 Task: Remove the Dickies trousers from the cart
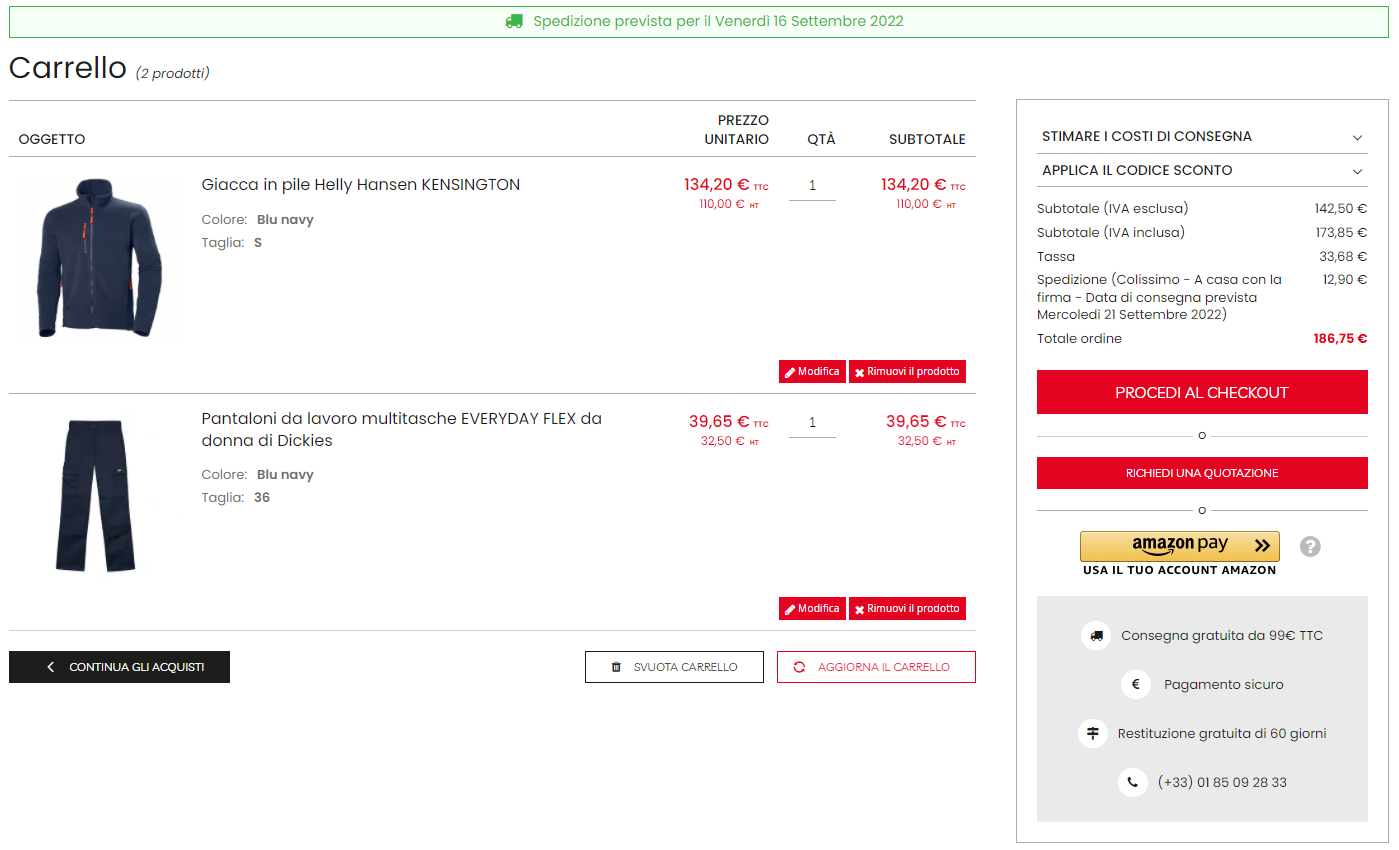click(907, 608)
